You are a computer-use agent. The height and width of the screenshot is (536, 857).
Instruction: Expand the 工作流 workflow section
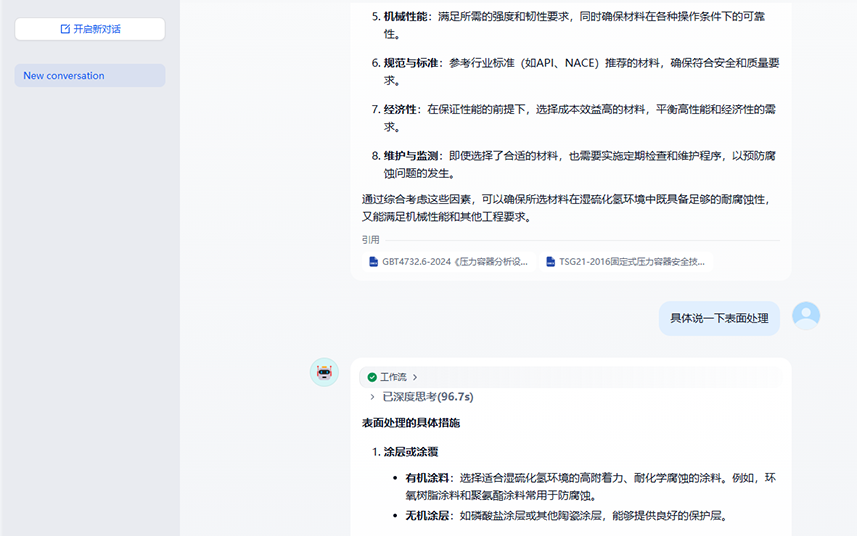pyautogui.click(x=392, y=377)
